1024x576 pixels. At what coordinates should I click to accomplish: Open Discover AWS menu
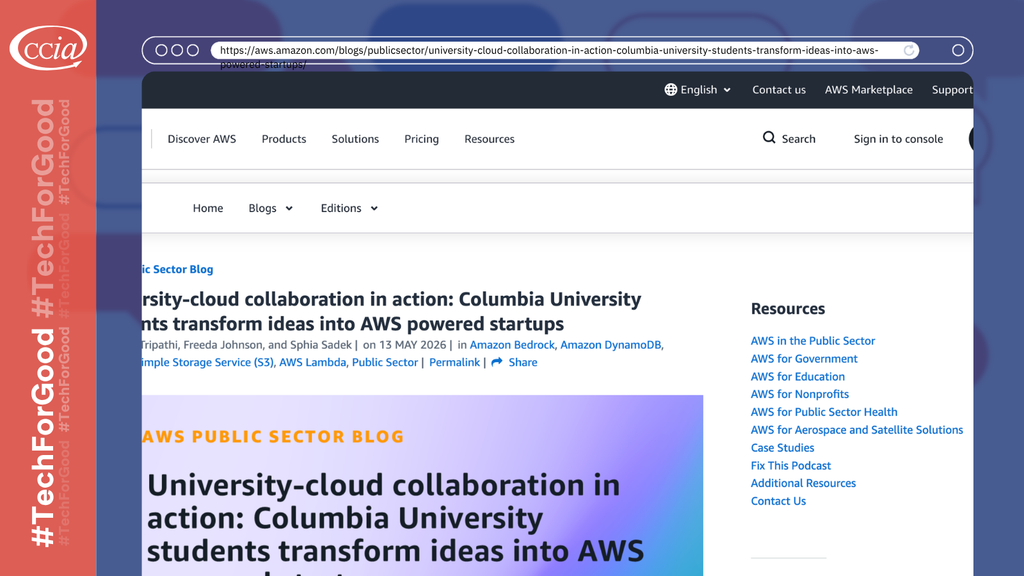(202, 138)
